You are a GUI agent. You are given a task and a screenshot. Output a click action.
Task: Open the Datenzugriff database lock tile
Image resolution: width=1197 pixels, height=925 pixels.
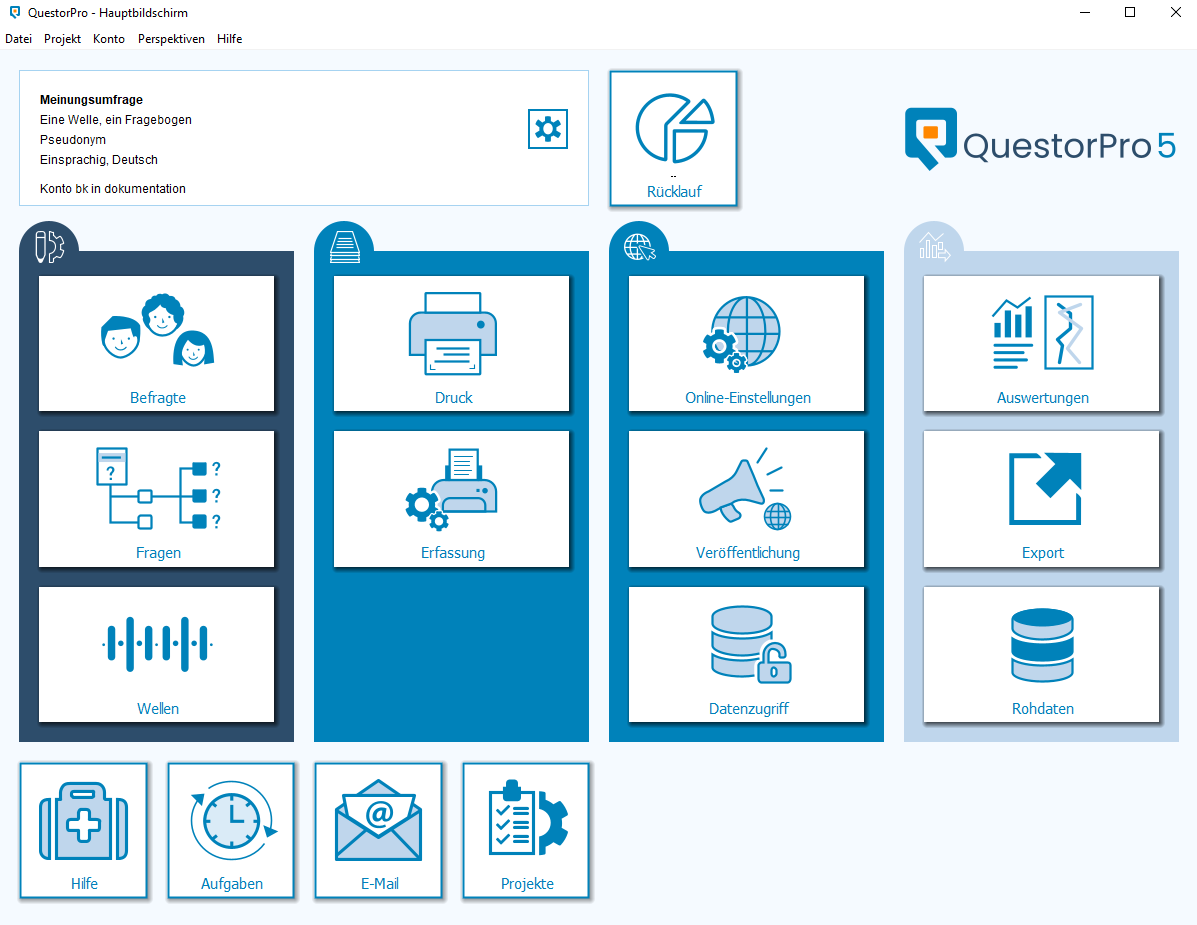point(747,654)
